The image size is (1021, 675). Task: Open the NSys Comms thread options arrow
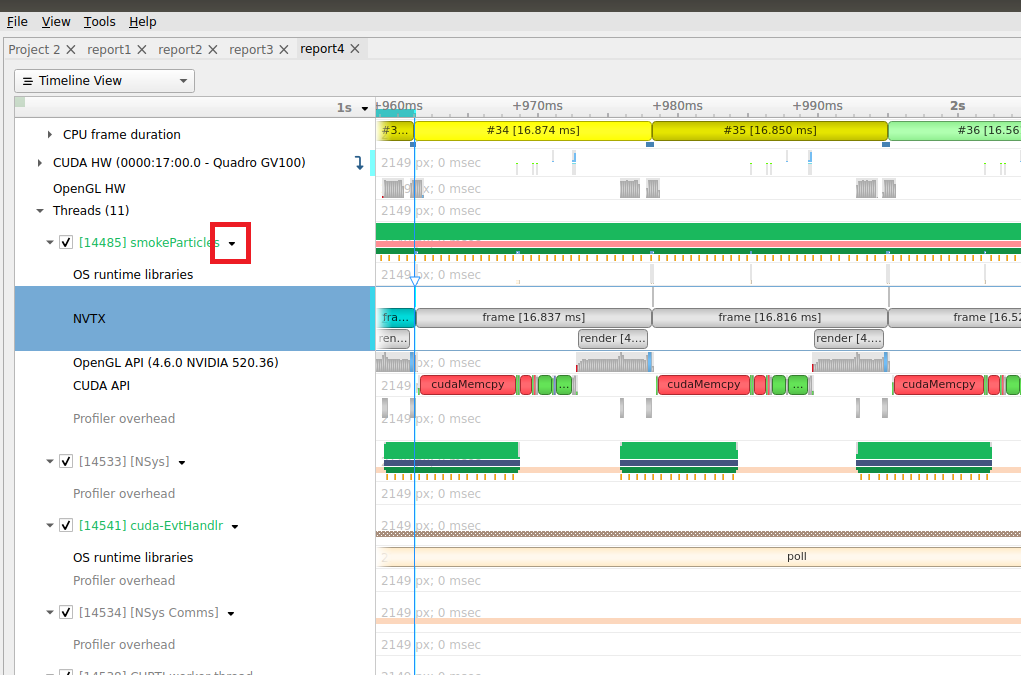coord(231,613)
